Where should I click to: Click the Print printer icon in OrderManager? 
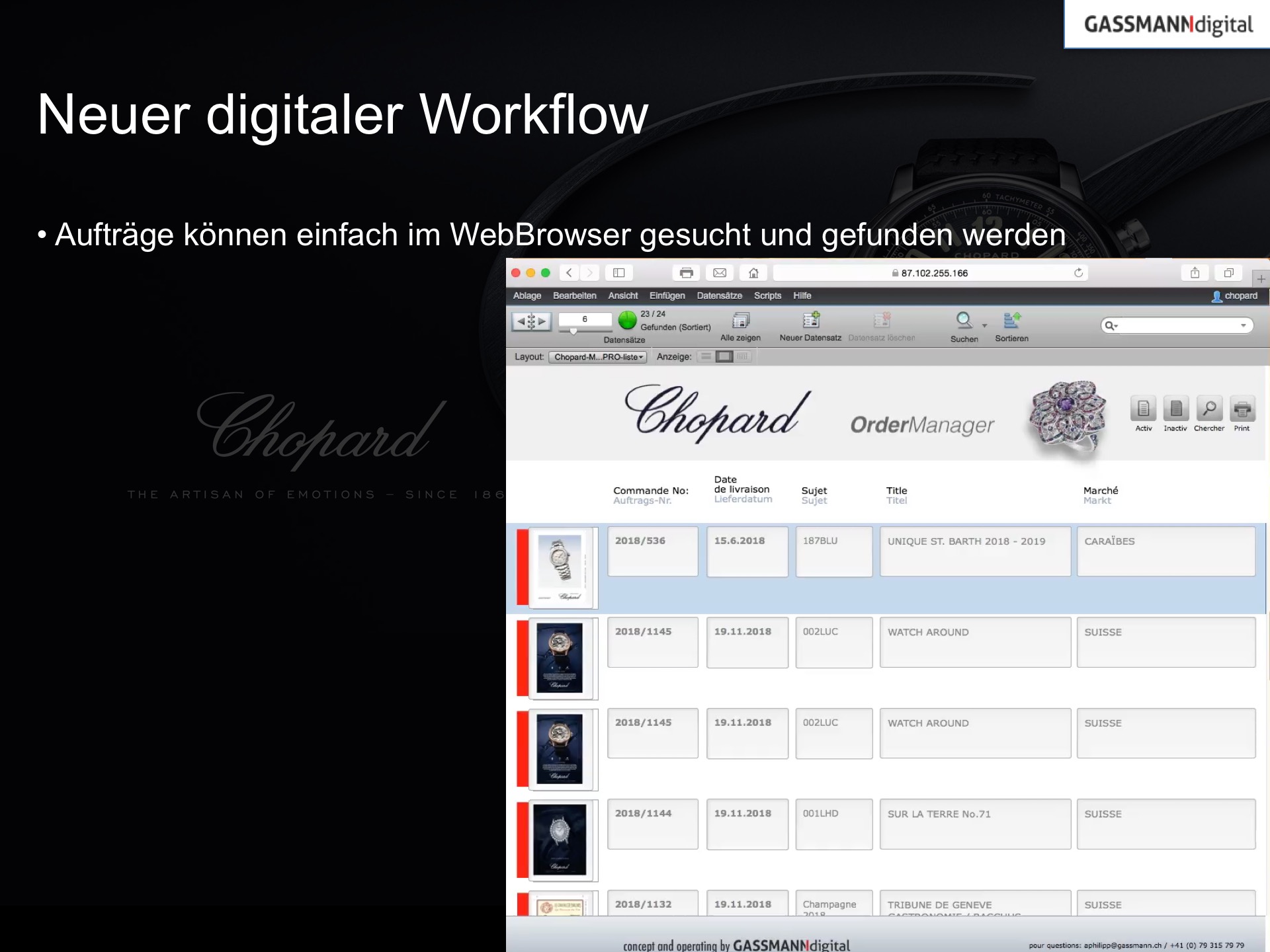pyautogui.click(x=1242, y=409)
